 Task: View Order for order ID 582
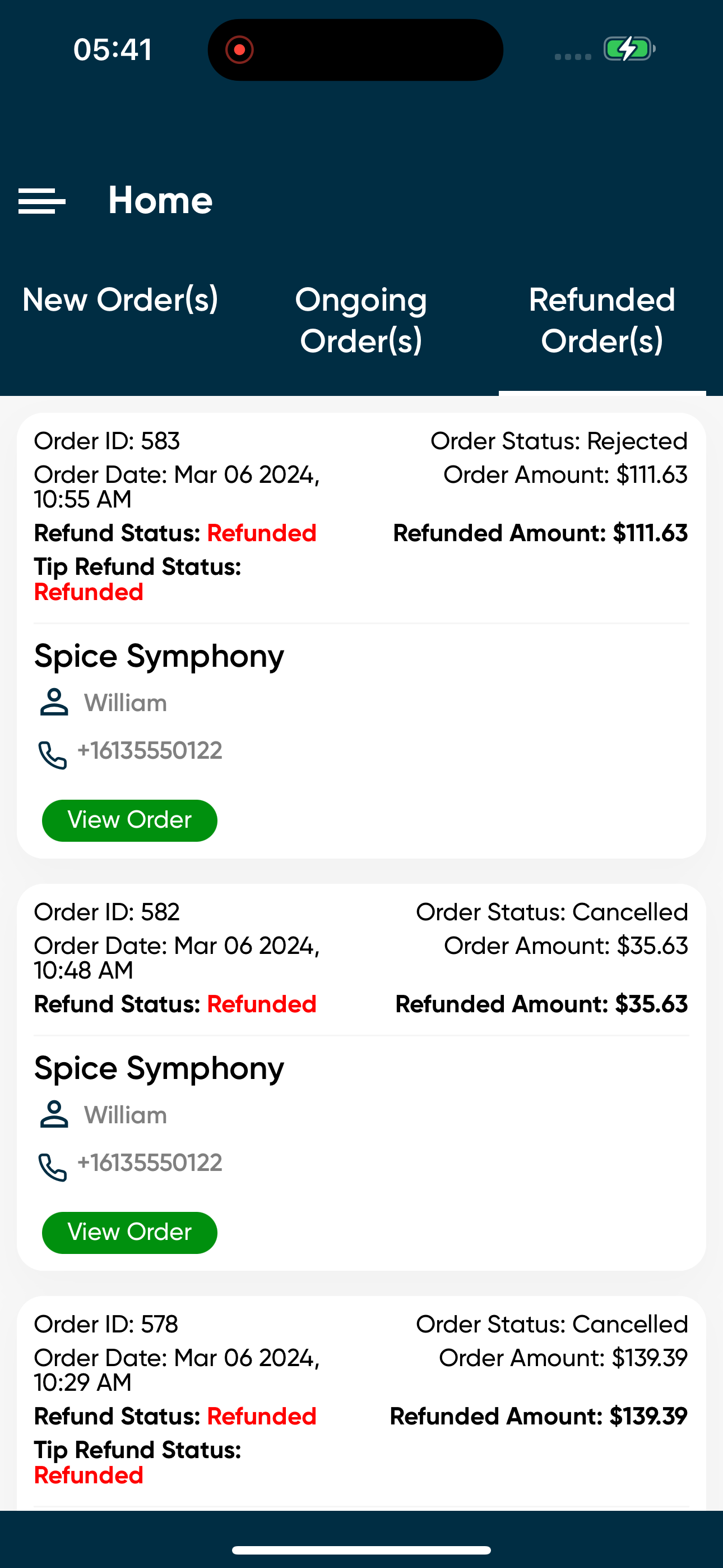tap(129, 1232)
